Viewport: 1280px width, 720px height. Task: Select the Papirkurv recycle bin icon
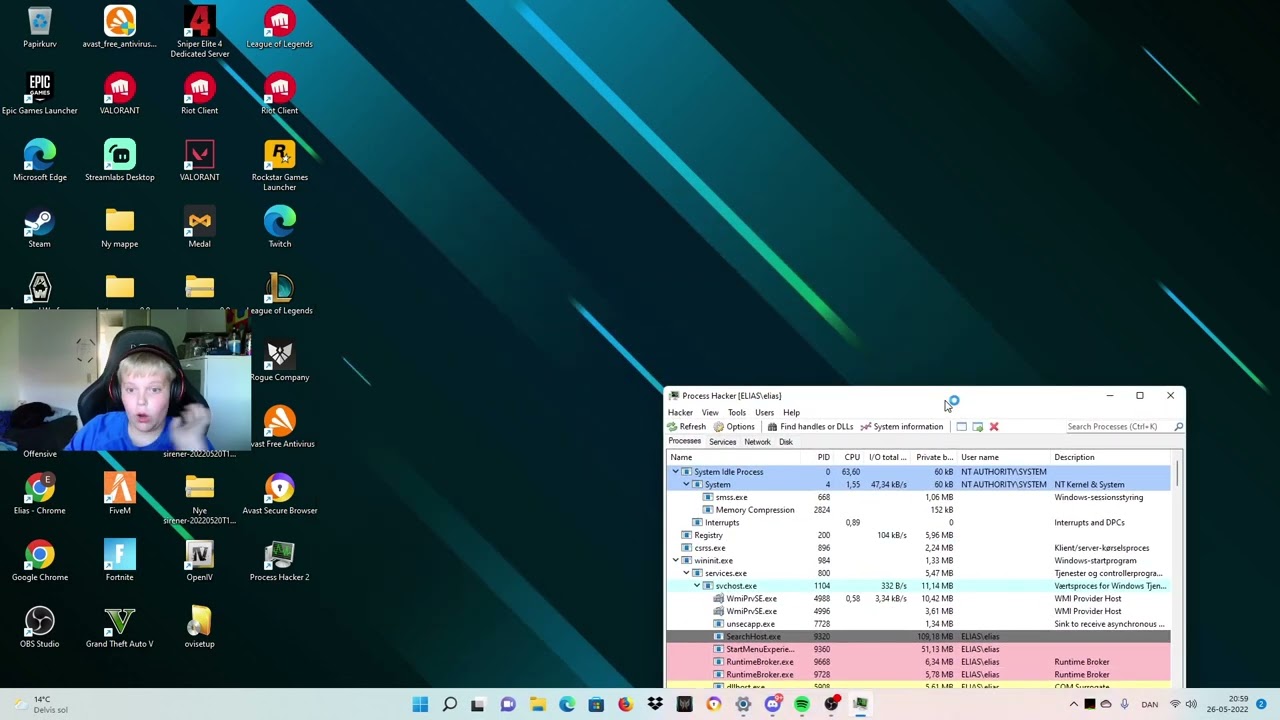click(40, 27)
